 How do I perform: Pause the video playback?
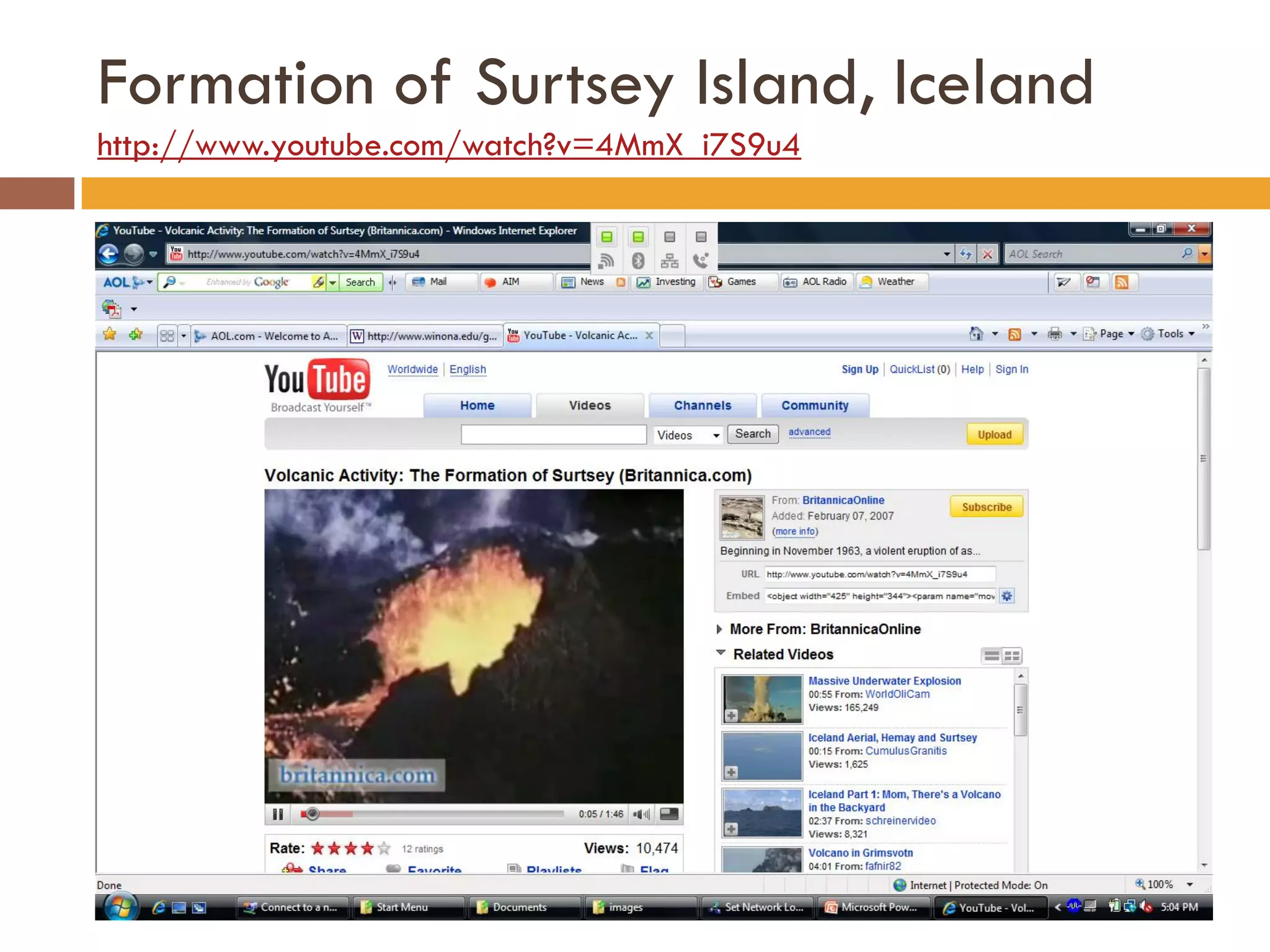click(x=278, y=814)
